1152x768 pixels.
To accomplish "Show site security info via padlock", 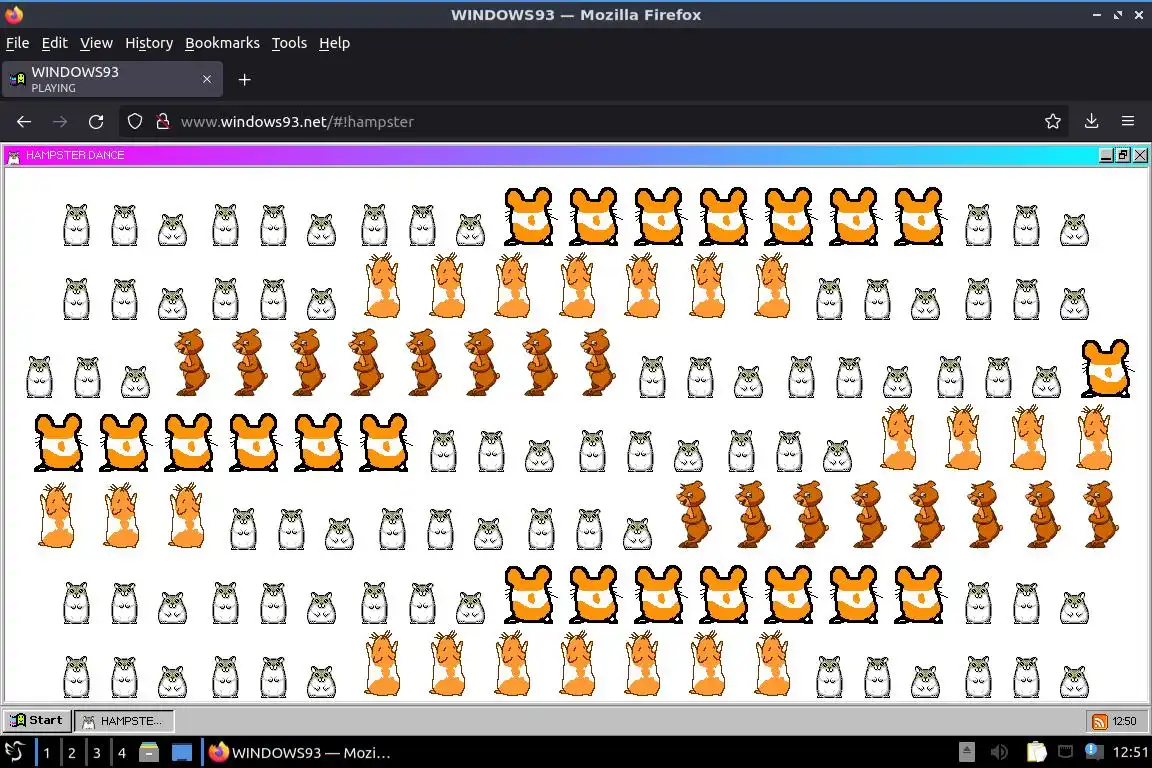I will (163, 122).
